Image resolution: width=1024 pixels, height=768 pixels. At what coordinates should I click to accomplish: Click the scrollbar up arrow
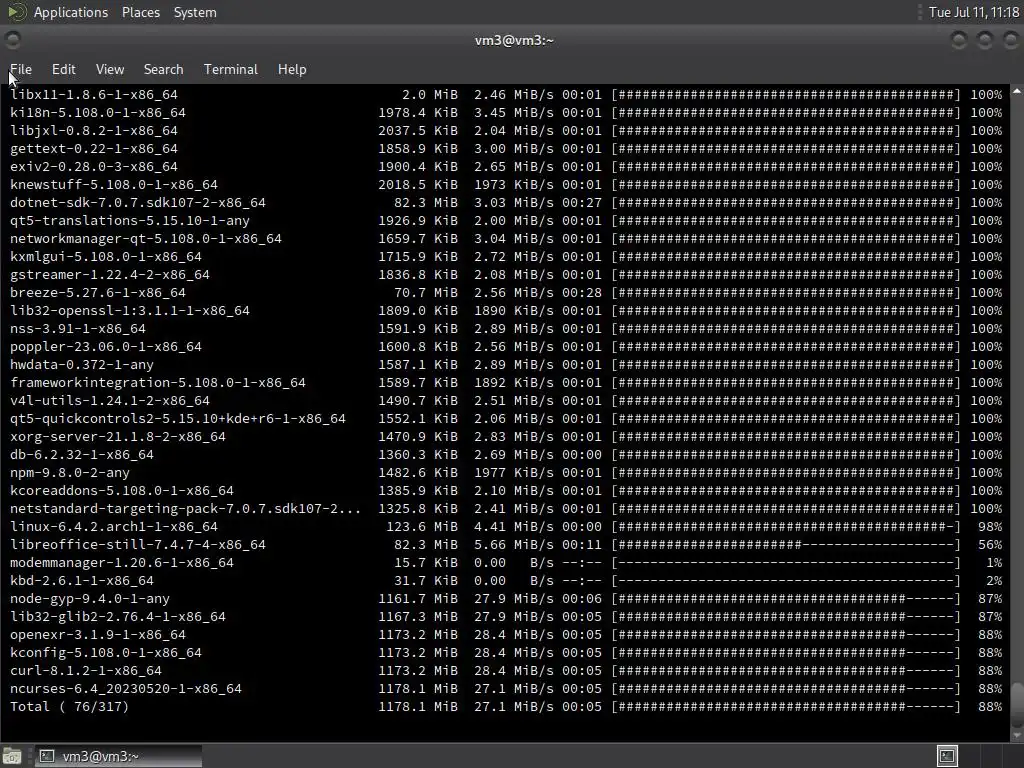coord(1017,92)
